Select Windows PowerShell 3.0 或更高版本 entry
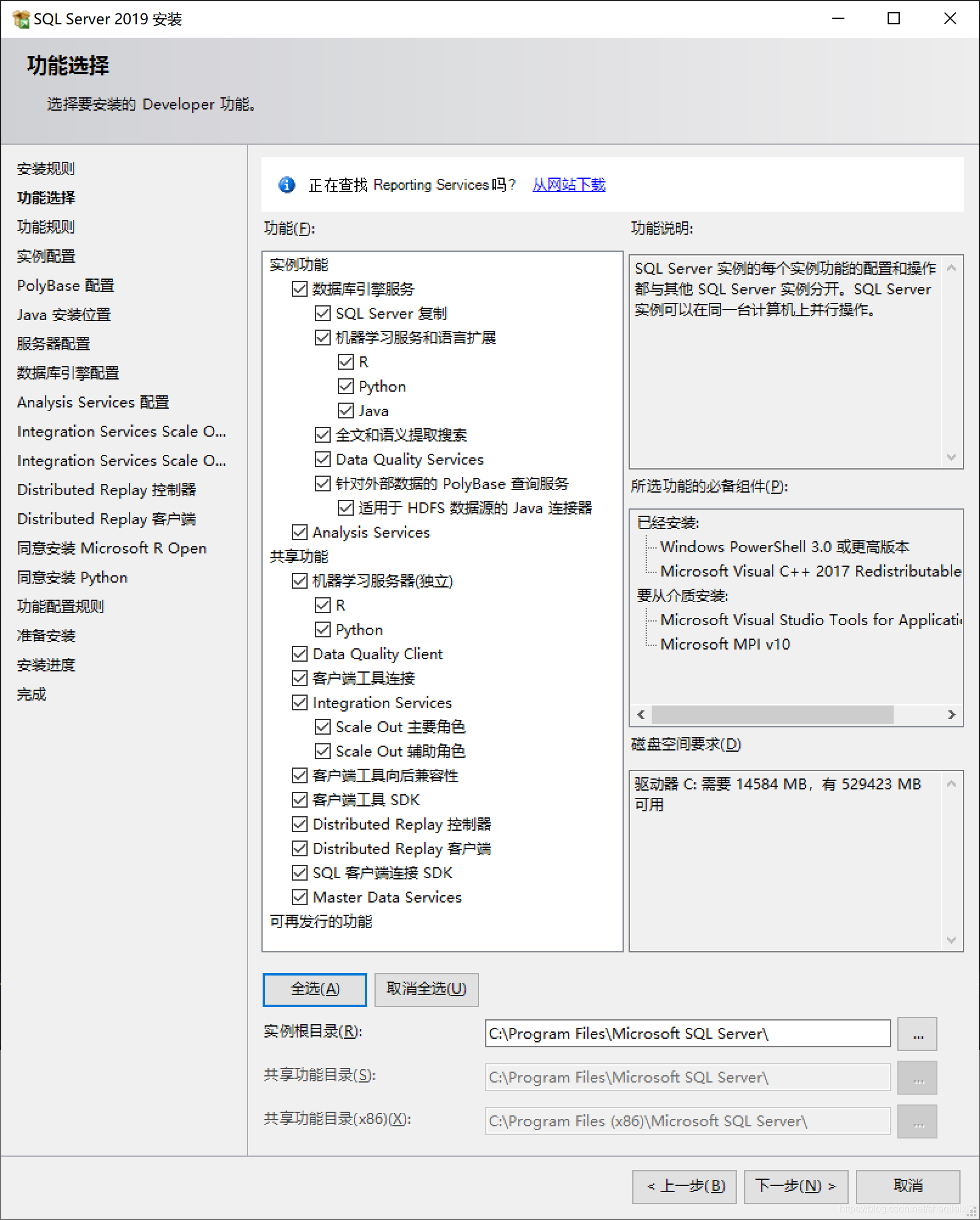The width and height of the screenshot is (980, 1220). (785, 547)
